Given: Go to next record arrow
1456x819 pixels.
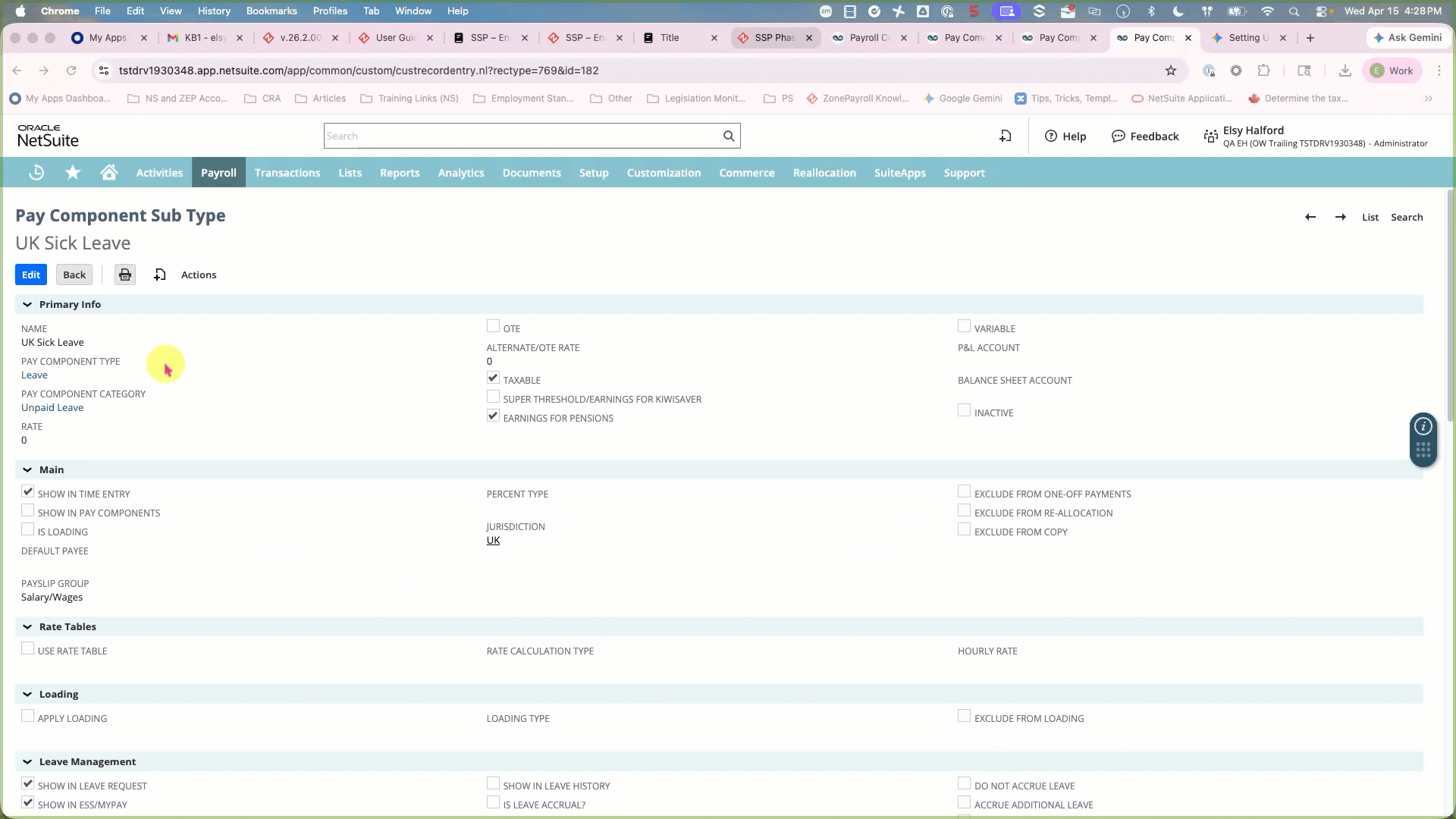Looking at the screenshot, I should 1341,217.
